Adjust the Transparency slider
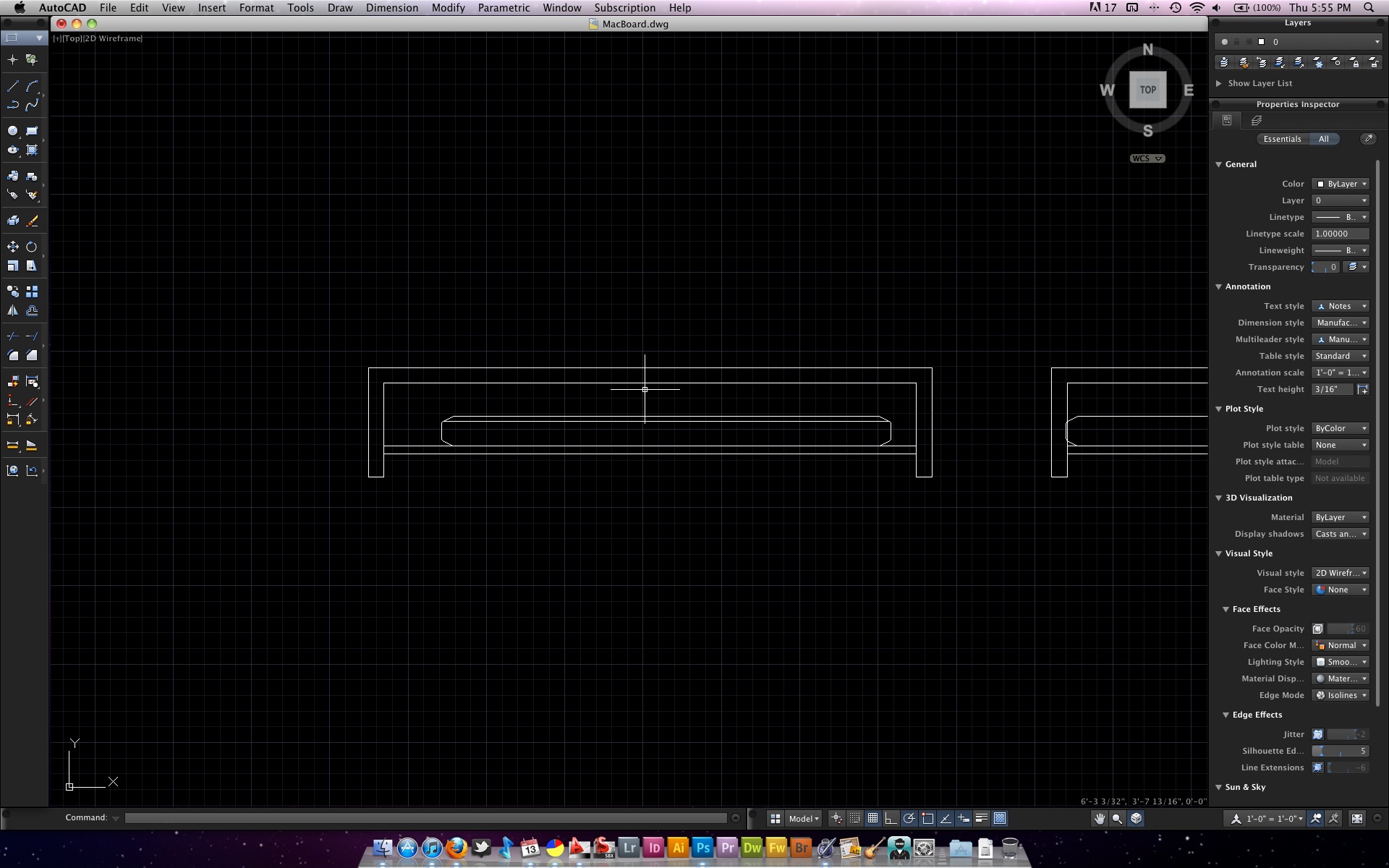 [1325, 267]
